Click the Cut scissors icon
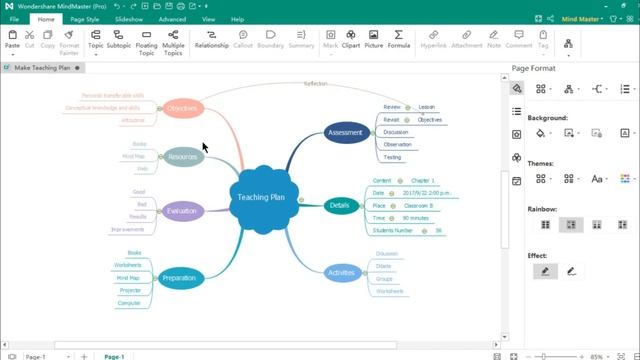 pyautogui.click(x=29, y=35)
